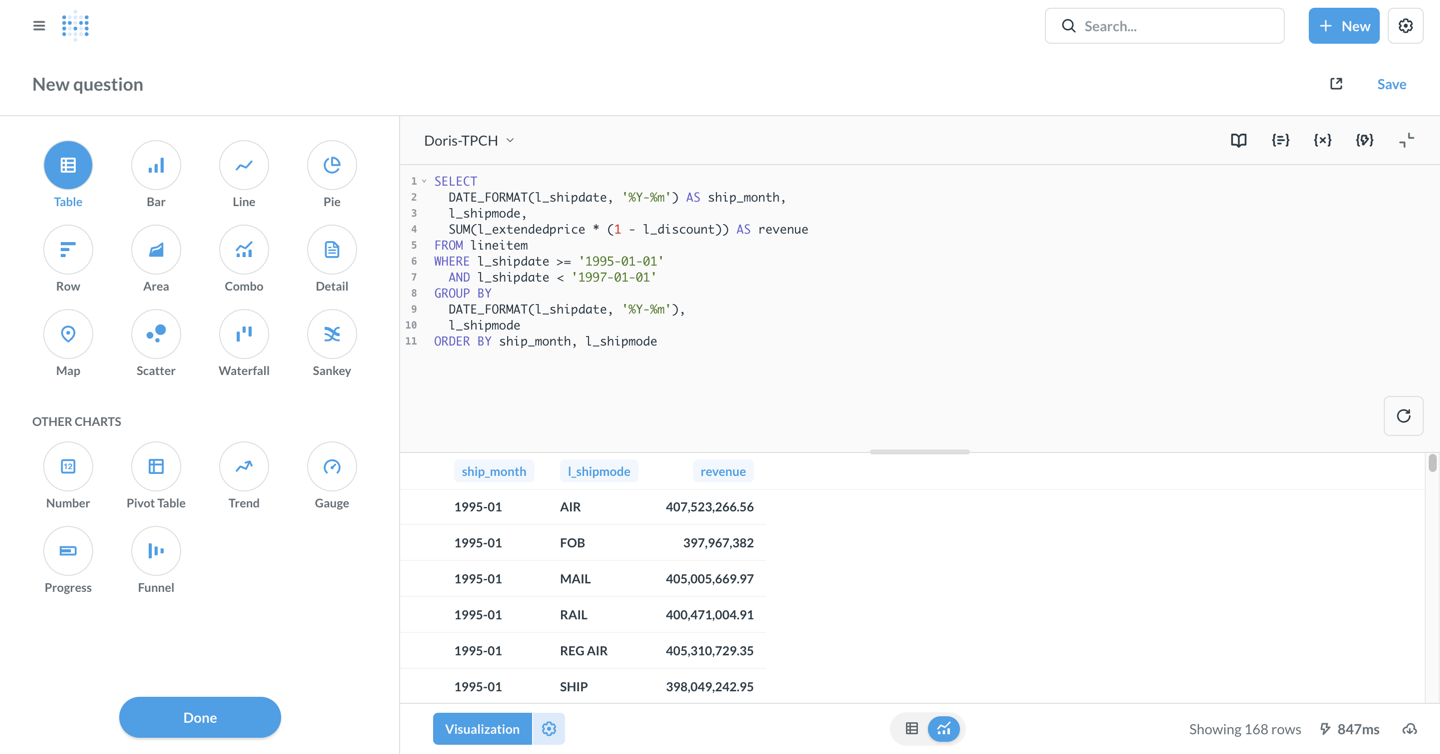This screenshot has width=1440, height=754.
Task: Click the editor resize handle bar
Action: click(919, 452)
